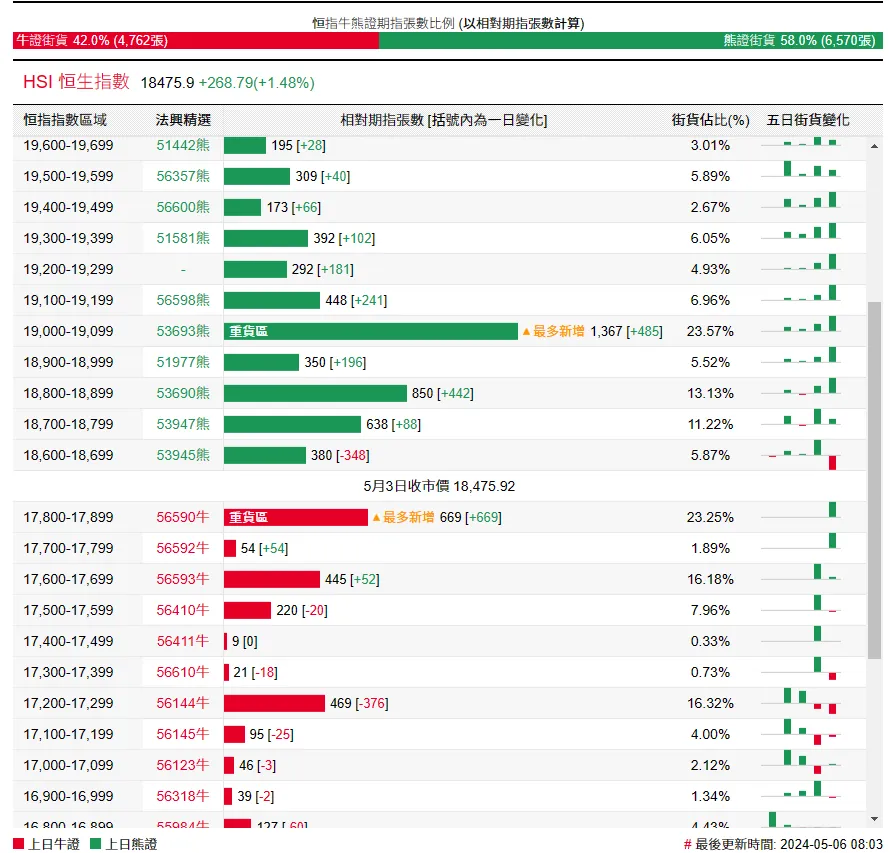Click the scrollbar up arrow
This screenshot has width=889, height=853.
(x=875, y=146)
